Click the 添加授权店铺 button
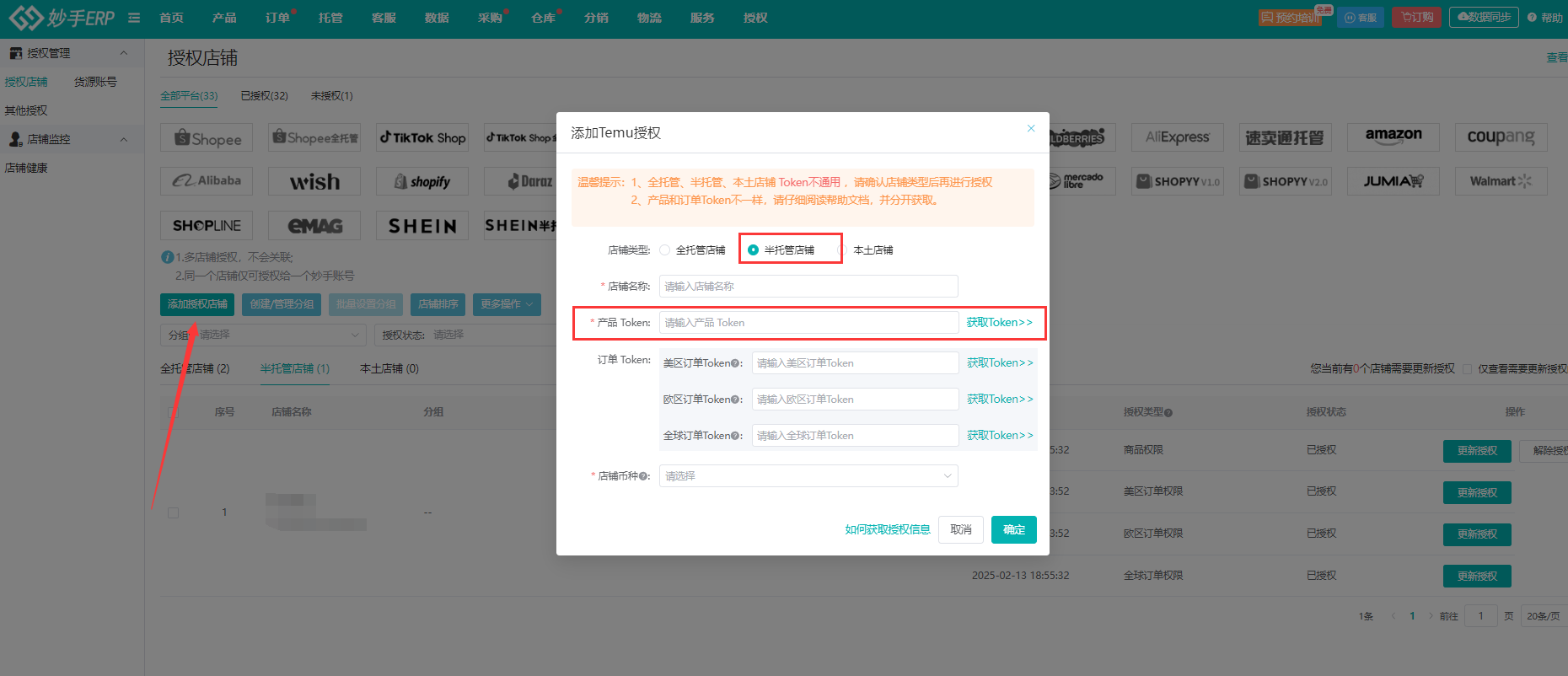This screenshot has width=1568, height=676. tap(197, 304)
